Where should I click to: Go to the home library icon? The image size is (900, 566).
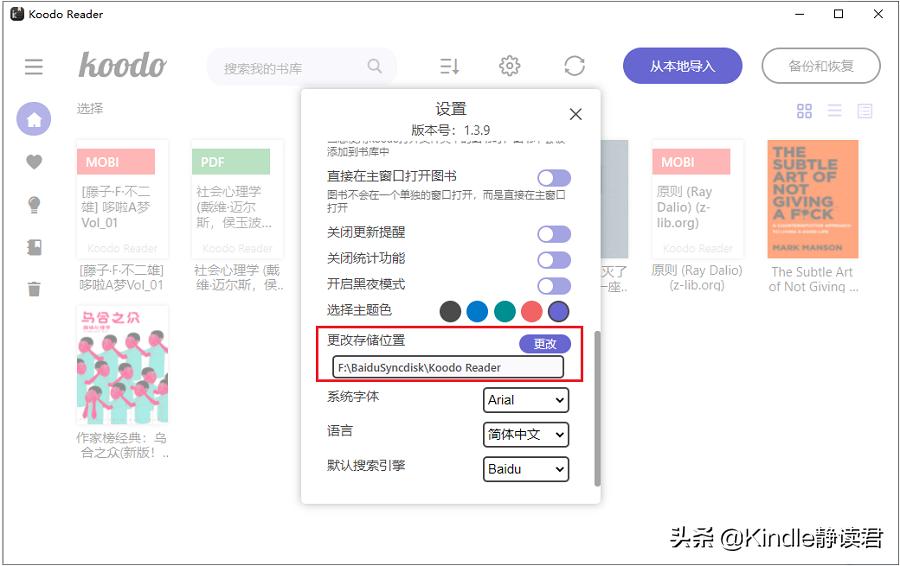34,119
